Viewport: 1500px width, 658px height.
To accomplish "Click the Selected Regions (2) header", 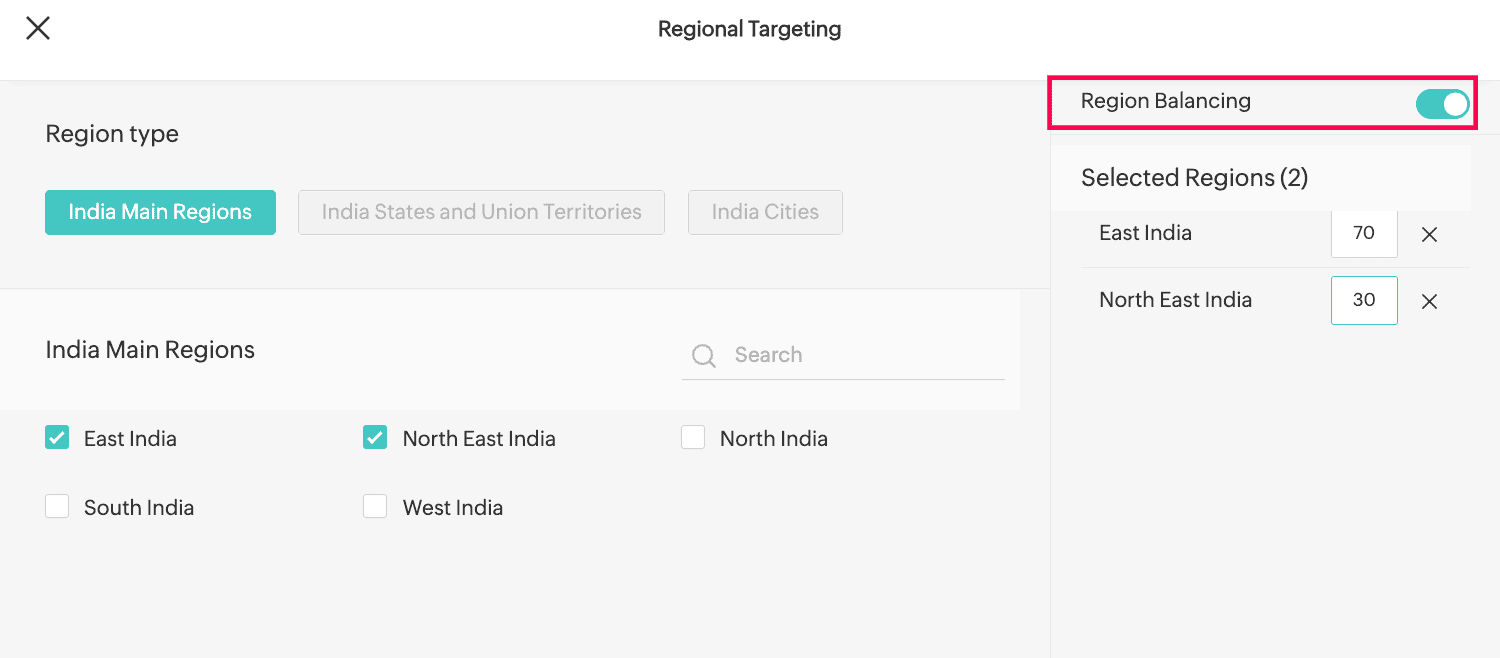I will pyautogui.click(x=1194, y=178).
